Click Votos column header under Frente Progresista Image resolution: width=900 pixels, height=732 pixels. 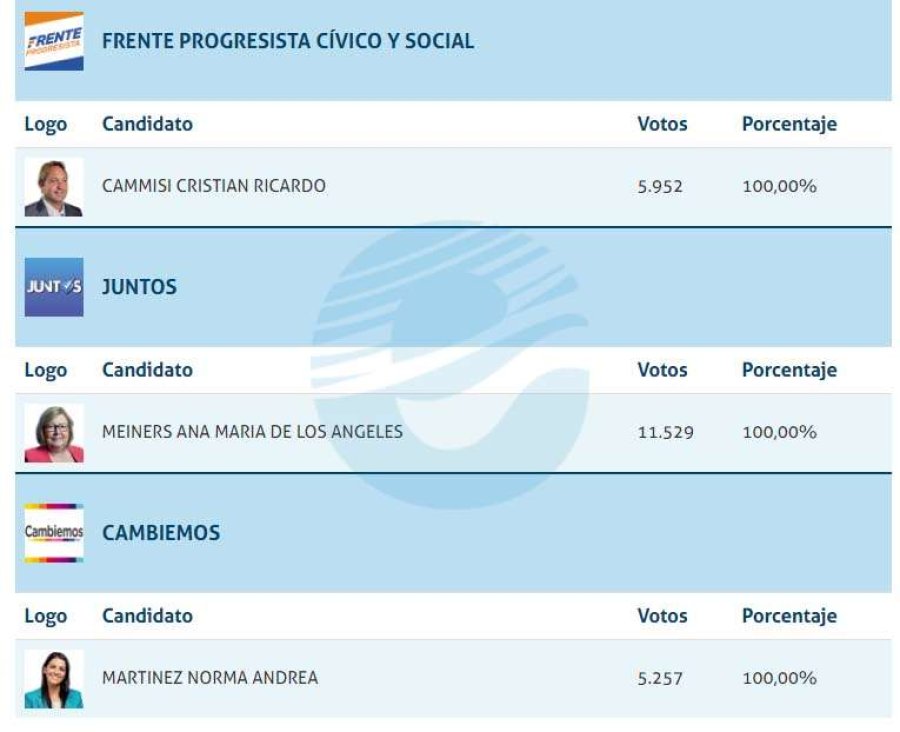(662, 125)
